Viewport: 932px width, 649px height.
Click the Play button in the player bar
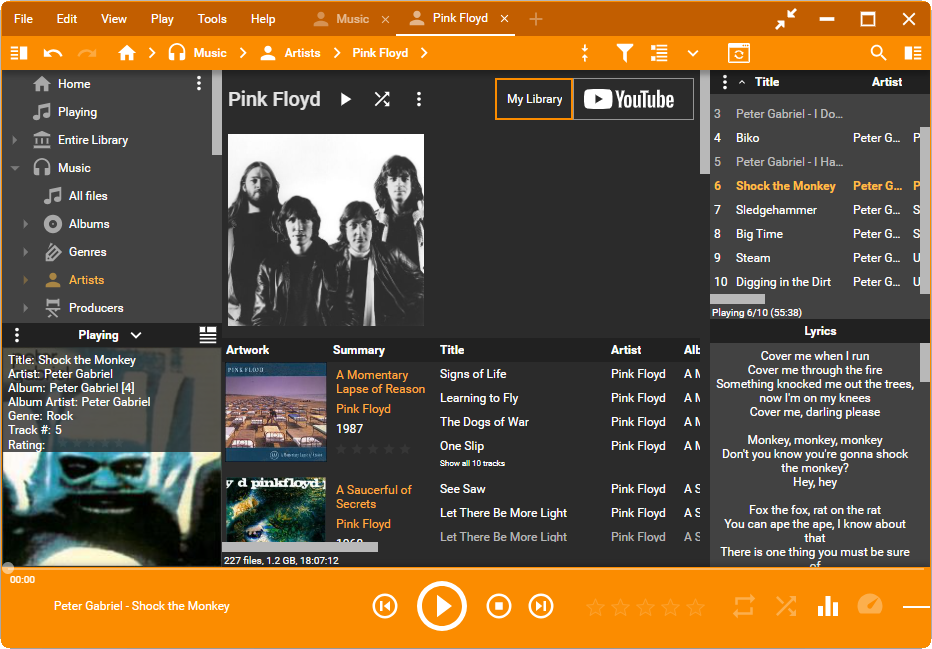point(442,606)
